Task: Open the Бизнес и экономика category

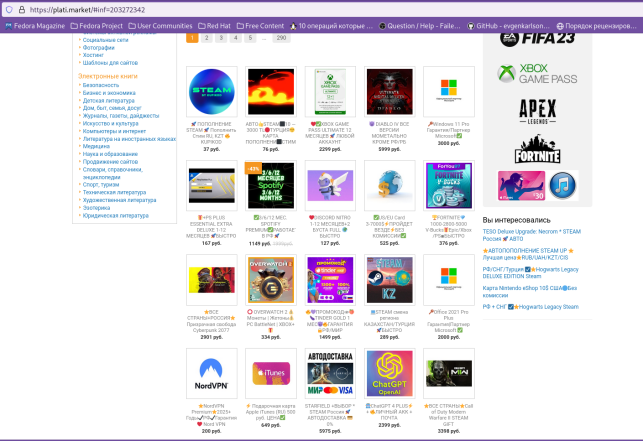Action: tap(109, 93)
